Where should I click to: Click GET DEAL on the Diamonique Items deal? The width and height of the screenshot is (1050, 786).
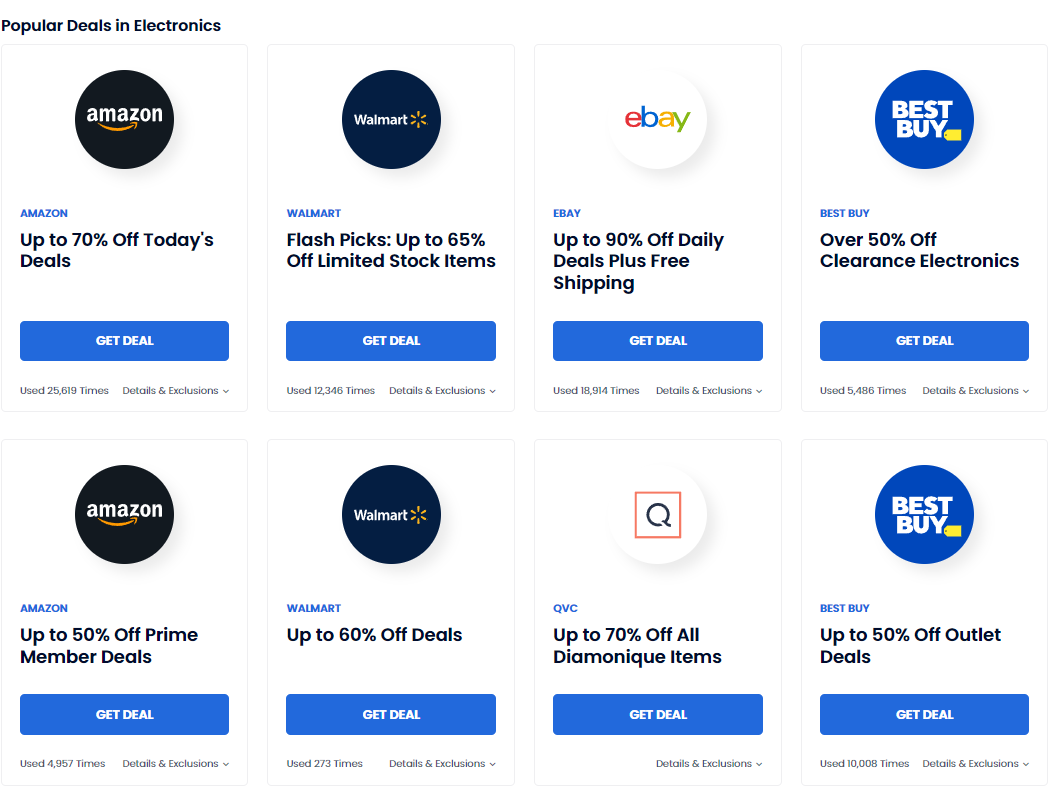click(x=657, y=714)
